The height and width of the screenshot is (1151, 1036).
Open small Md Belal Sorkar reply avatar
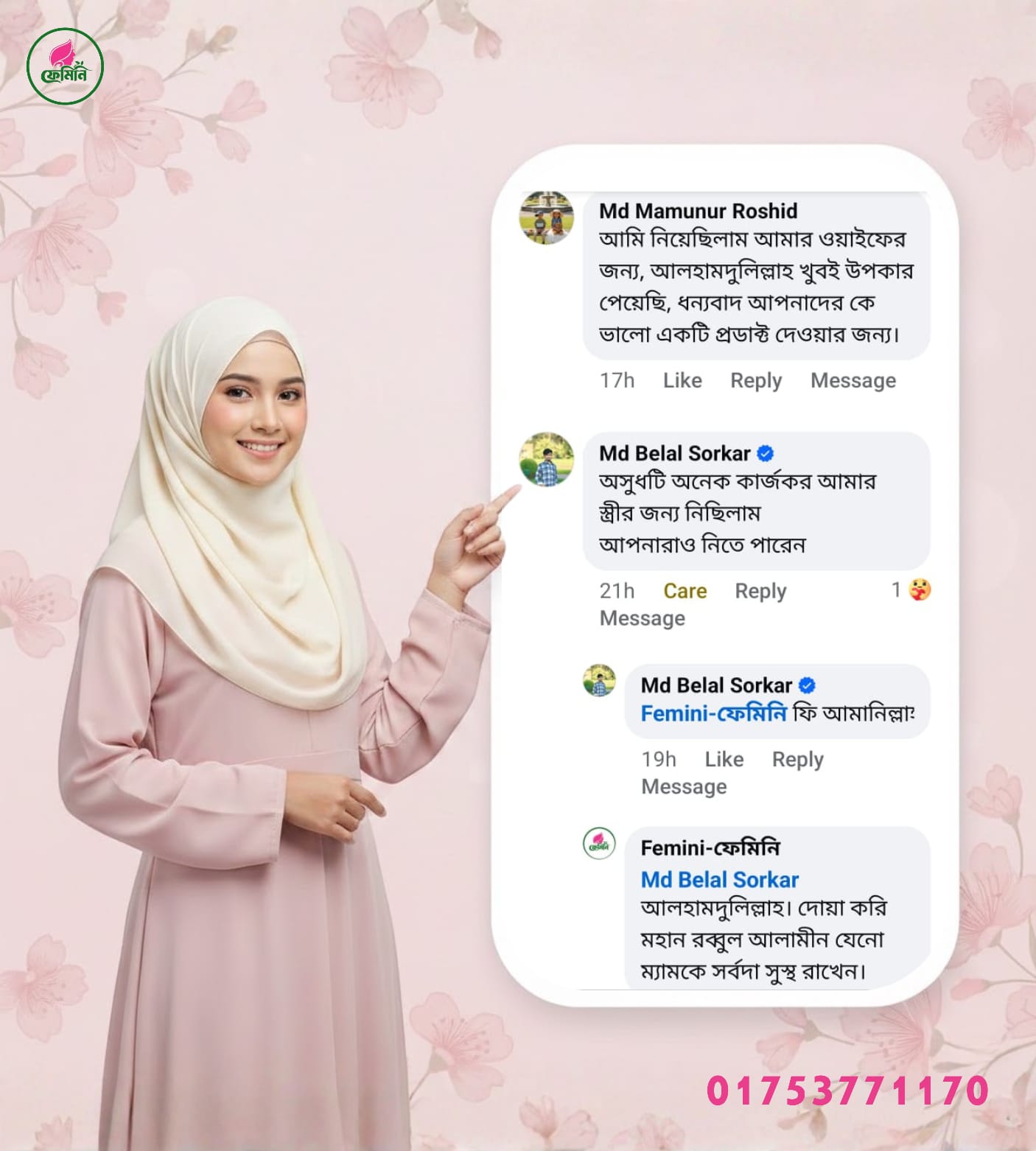(600, 681)
